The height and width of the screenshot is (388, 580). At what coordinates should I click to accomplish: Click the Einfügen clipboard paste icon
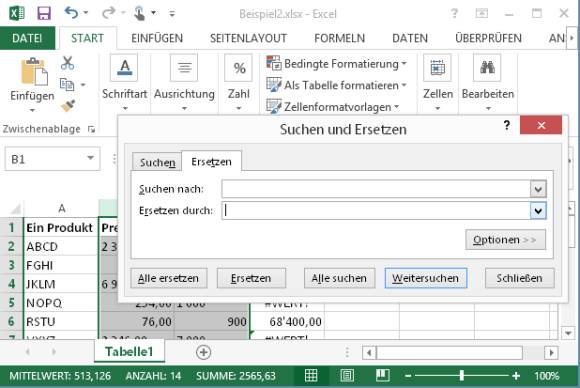pyautogui.click(x=34, y=71)
